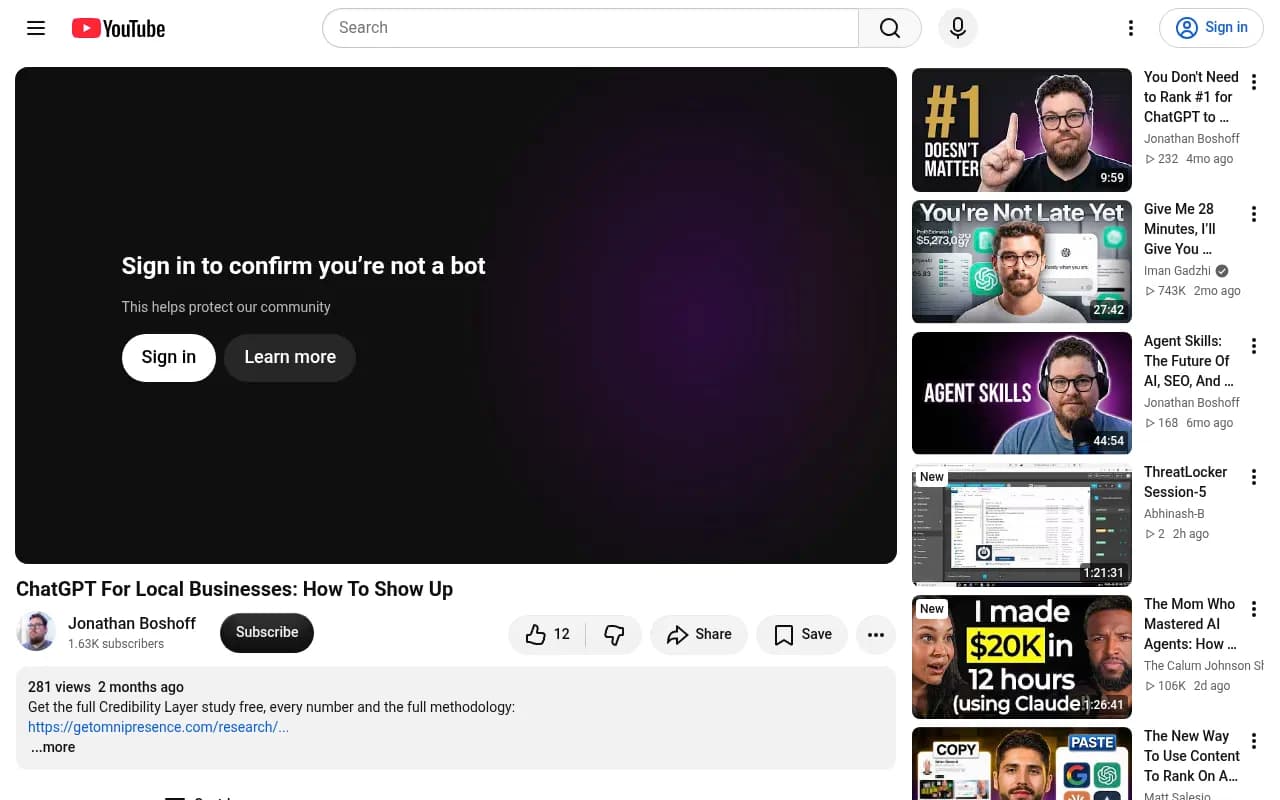1280x800 pixels.
Task: Open title "ThreatLocker Session-5"
Action: [x=1186, y=482]
